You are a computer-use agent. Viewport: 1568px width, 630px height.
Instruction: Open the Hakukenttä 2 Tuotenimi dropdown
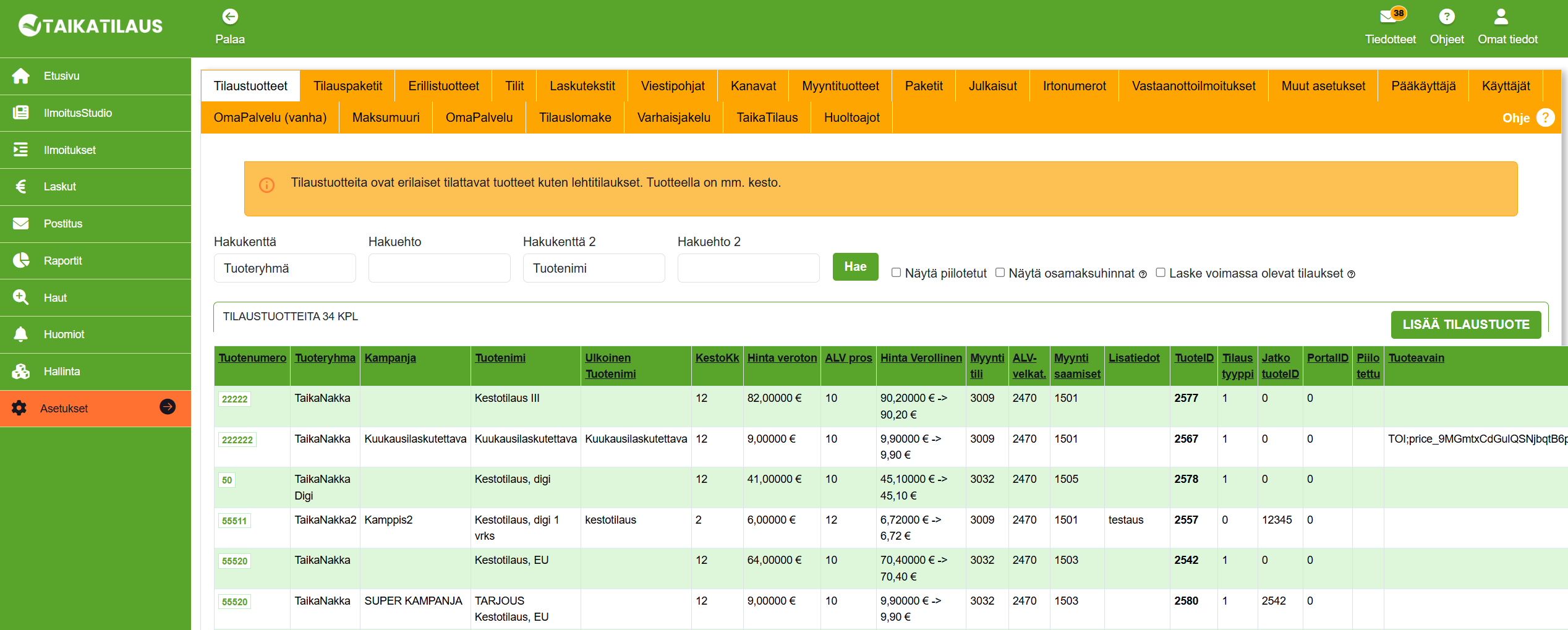point(594,268)
